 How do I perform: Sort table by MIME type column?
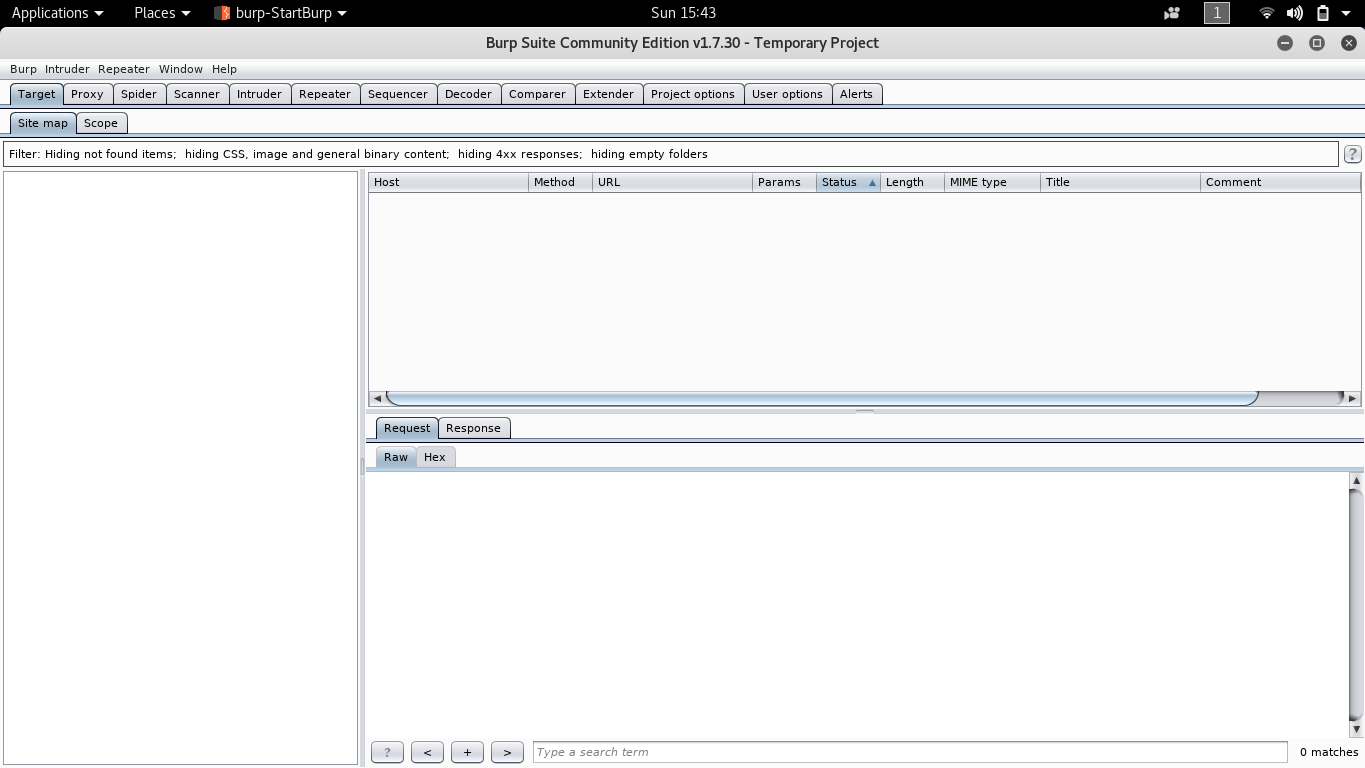tap(992, 182)
